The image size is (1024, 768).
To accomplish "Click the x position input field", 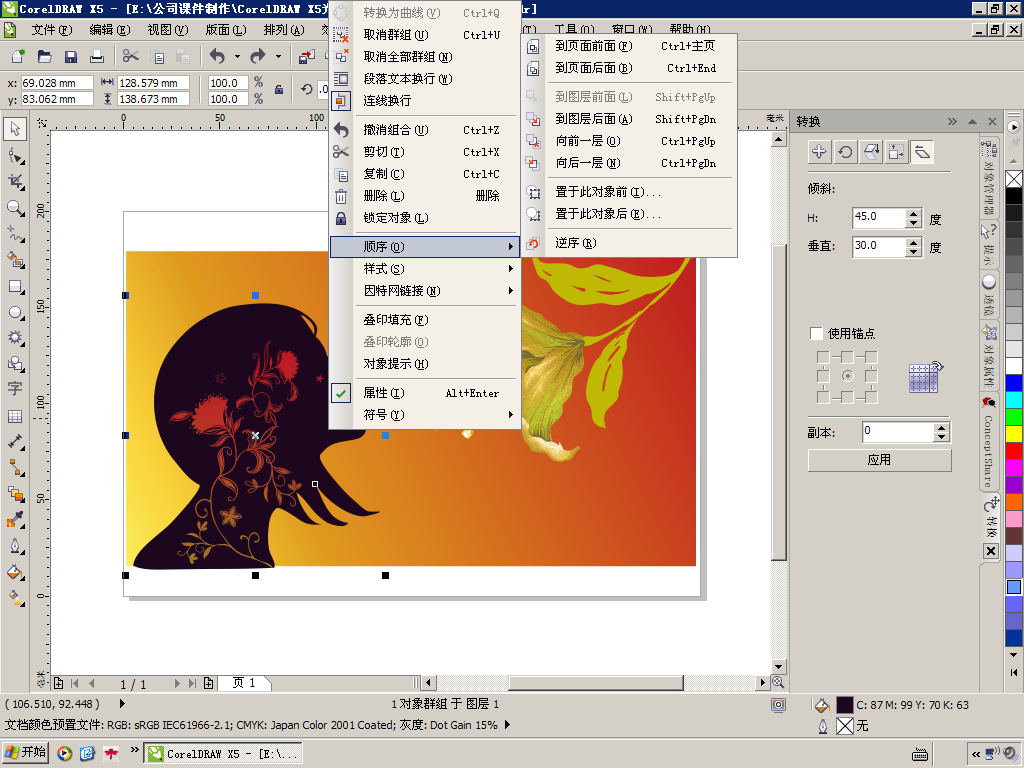I will tap(57, 83).
